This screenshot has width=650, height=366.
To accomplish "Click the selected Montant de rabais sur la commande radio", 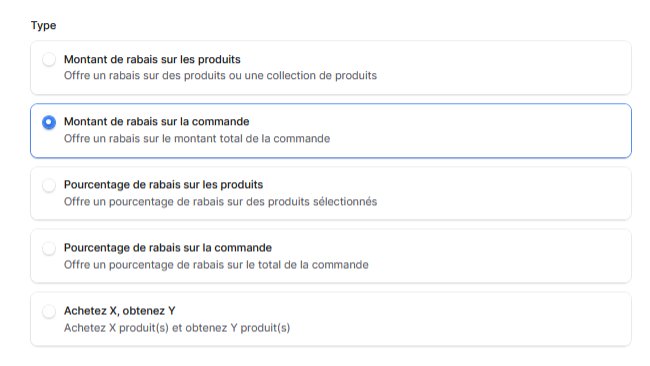I will [x=49, y=122].
